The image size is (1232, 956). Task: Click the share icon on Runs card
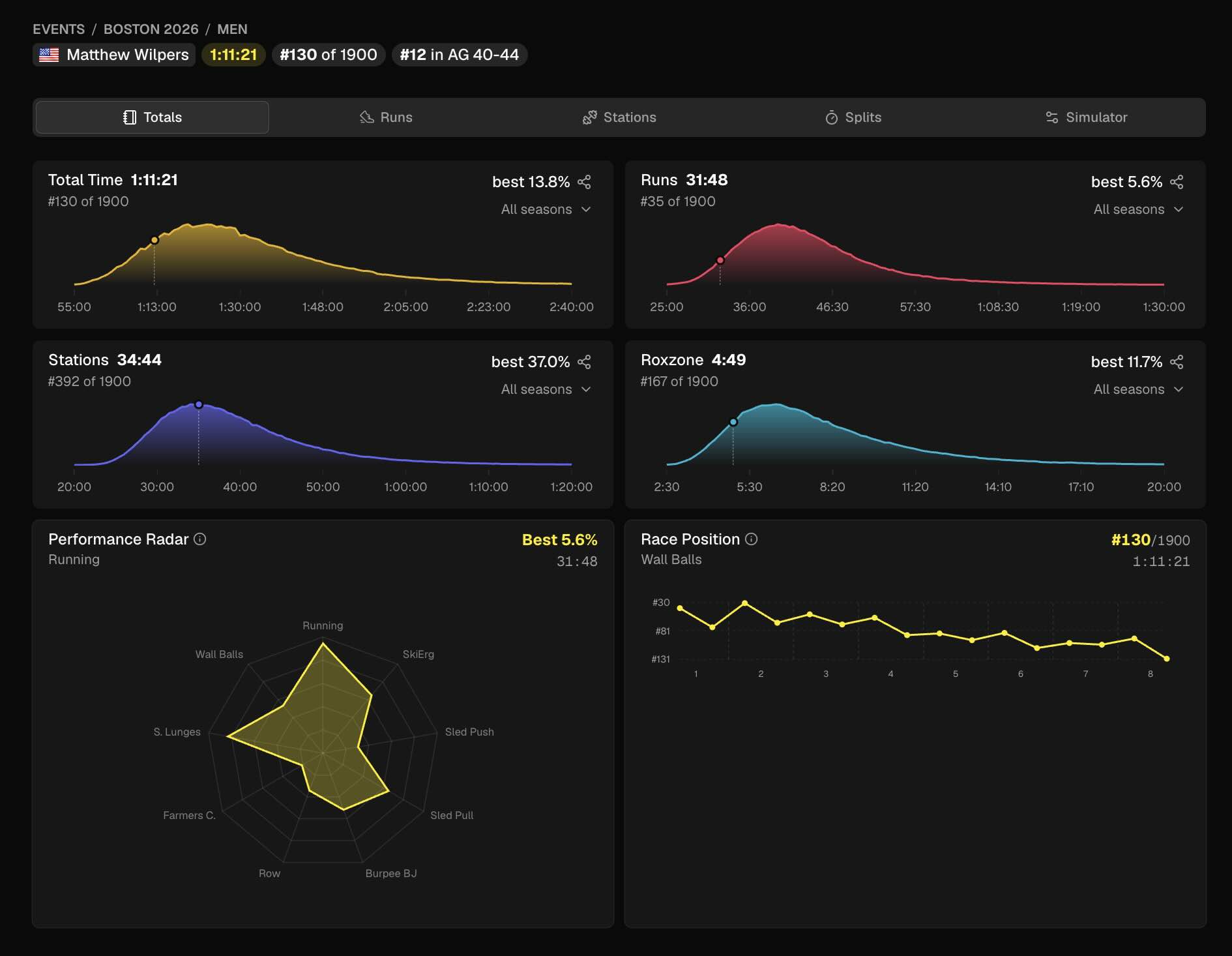point(1177,182)
